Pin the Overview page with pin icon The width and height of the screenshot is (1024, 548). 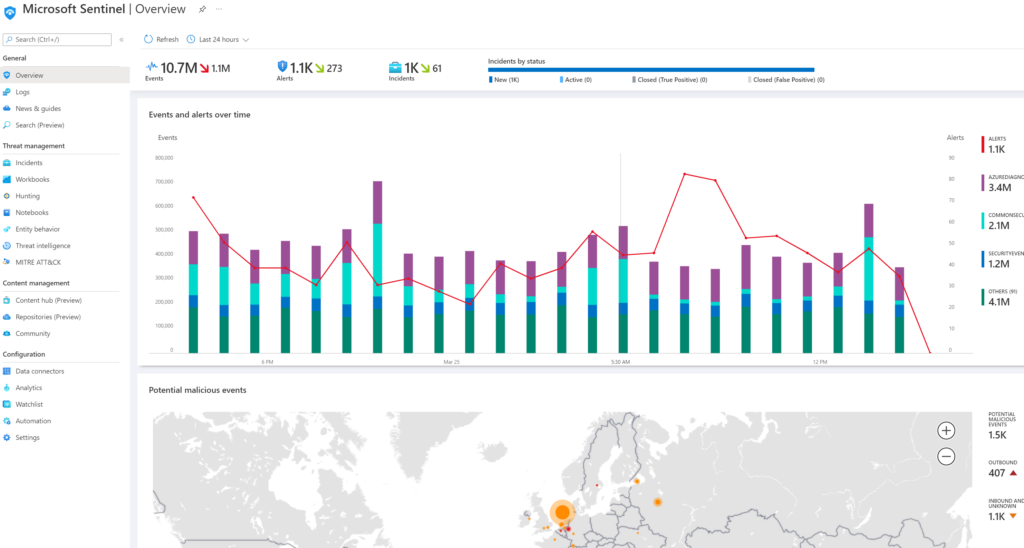click(202, 9)
